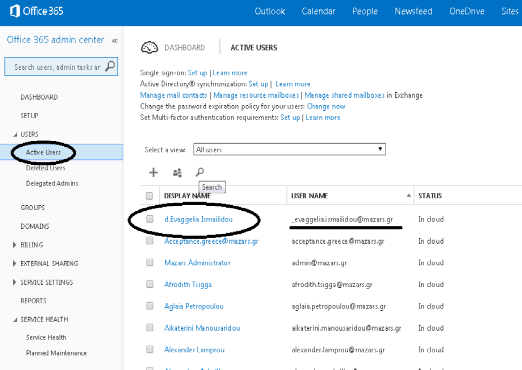The height and width of the screenshot is (370, 522).
Task: Click the Office 365 logo
Action: [x=36, y=11]
